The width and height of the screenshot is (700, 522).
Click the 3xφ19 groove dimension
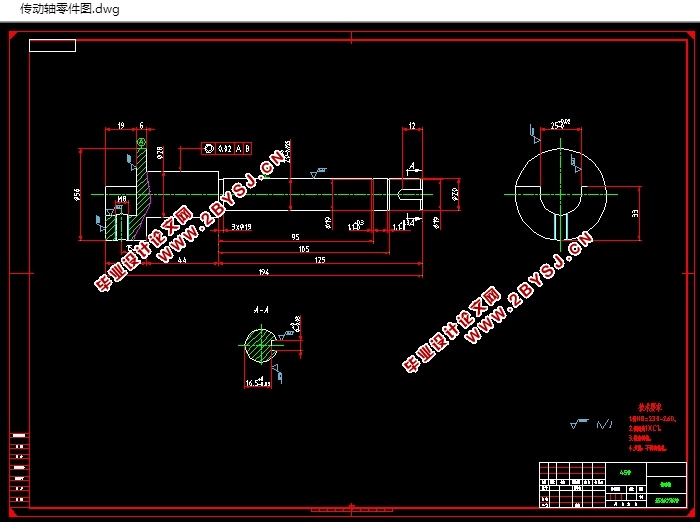pyautogui.click(x=241, y=227)
